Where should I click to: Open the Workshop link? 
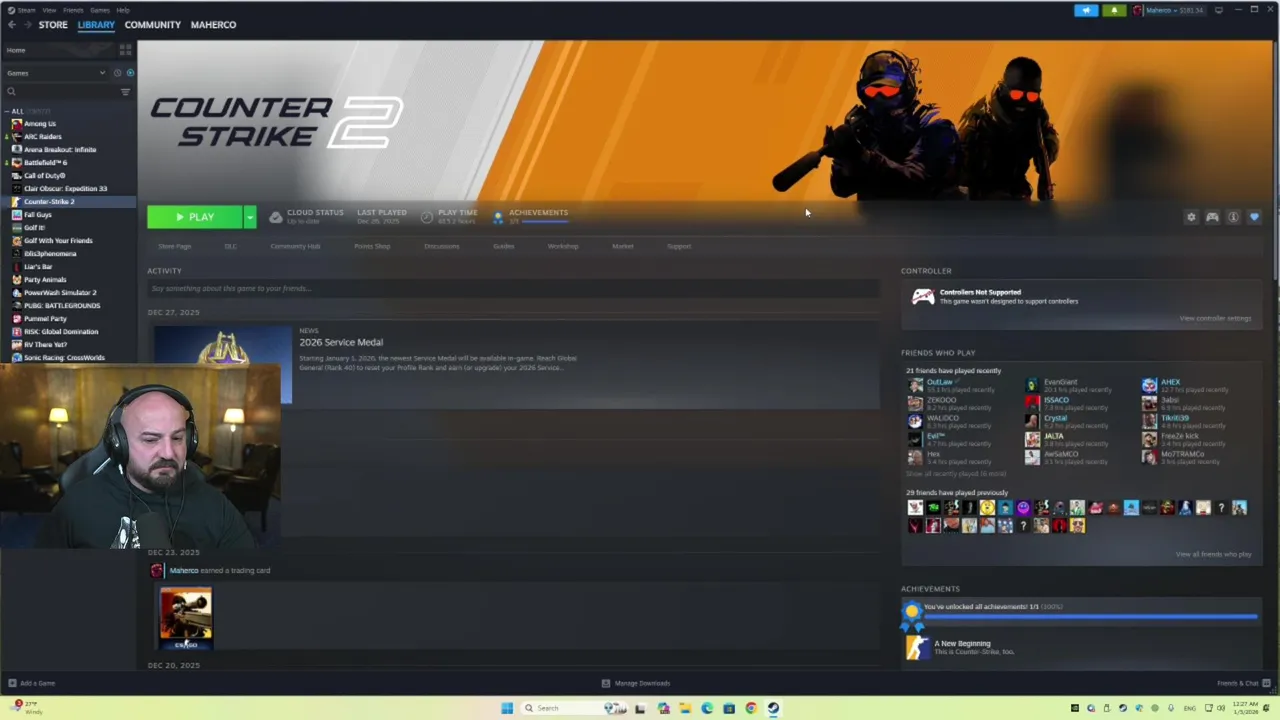563,246
